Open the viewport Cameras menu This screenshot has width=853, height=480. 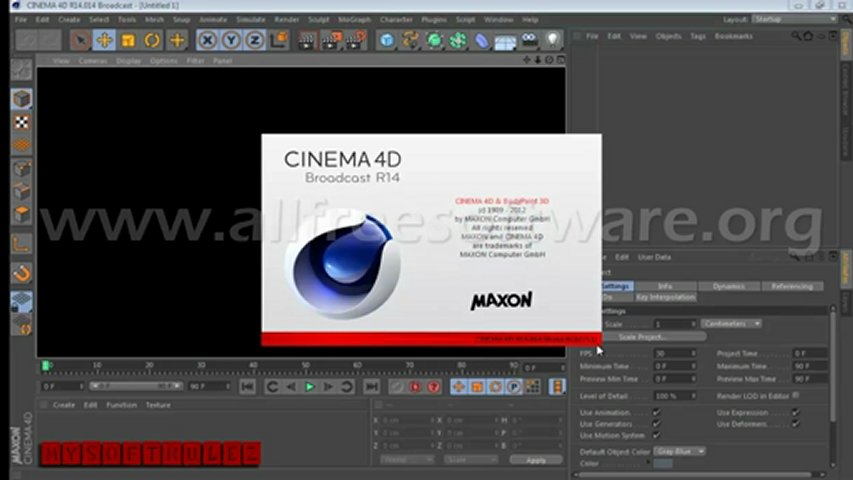coord(93,61)
